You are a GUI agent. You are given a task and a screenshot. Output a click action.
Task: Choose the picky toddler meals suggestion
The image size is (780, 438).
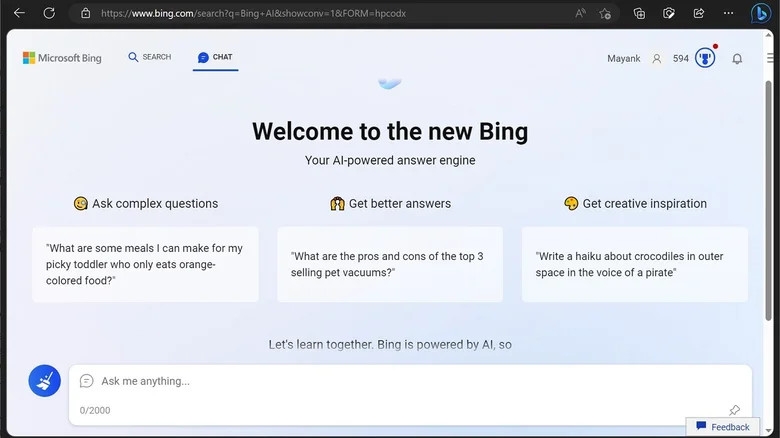click(145, 264)
